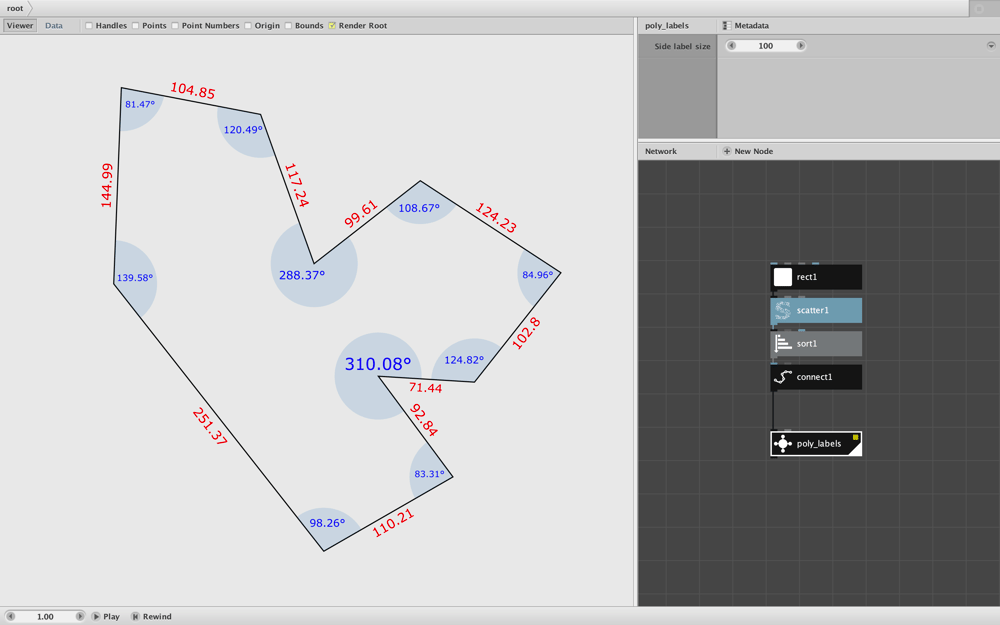Click the Side label size value field
This screenshot has width=1000, height=625.
tap(766, 46)
